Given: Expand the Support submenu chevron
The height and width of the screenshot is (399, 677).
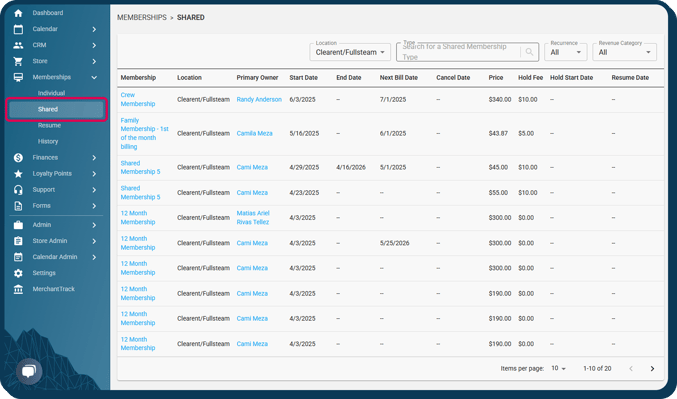Looking at the screenshot, I should coord(94,190).
